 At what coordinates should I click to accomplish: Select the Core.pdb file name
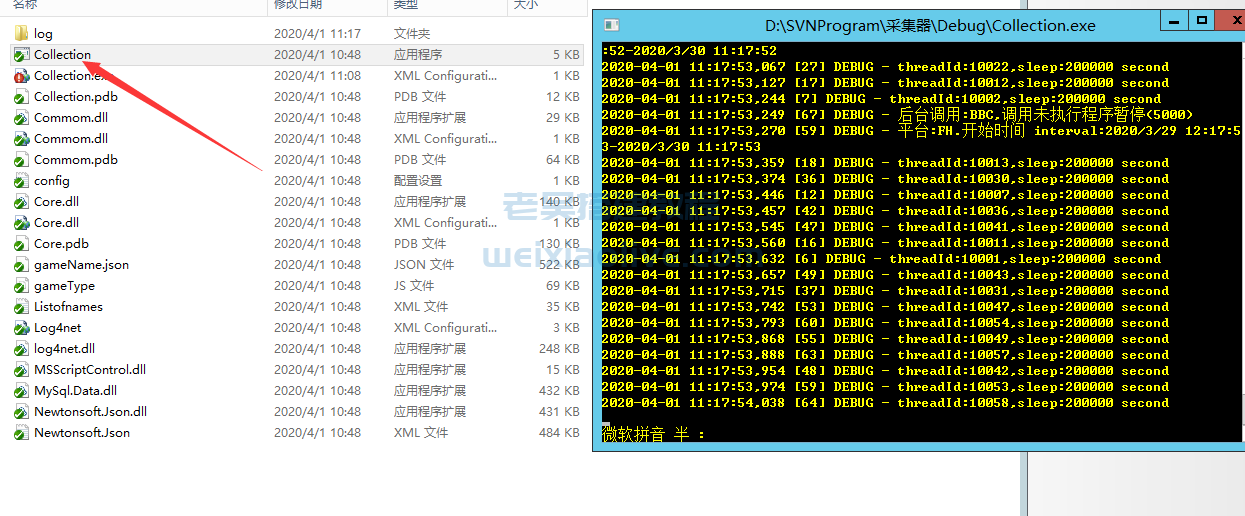(61, 244)
